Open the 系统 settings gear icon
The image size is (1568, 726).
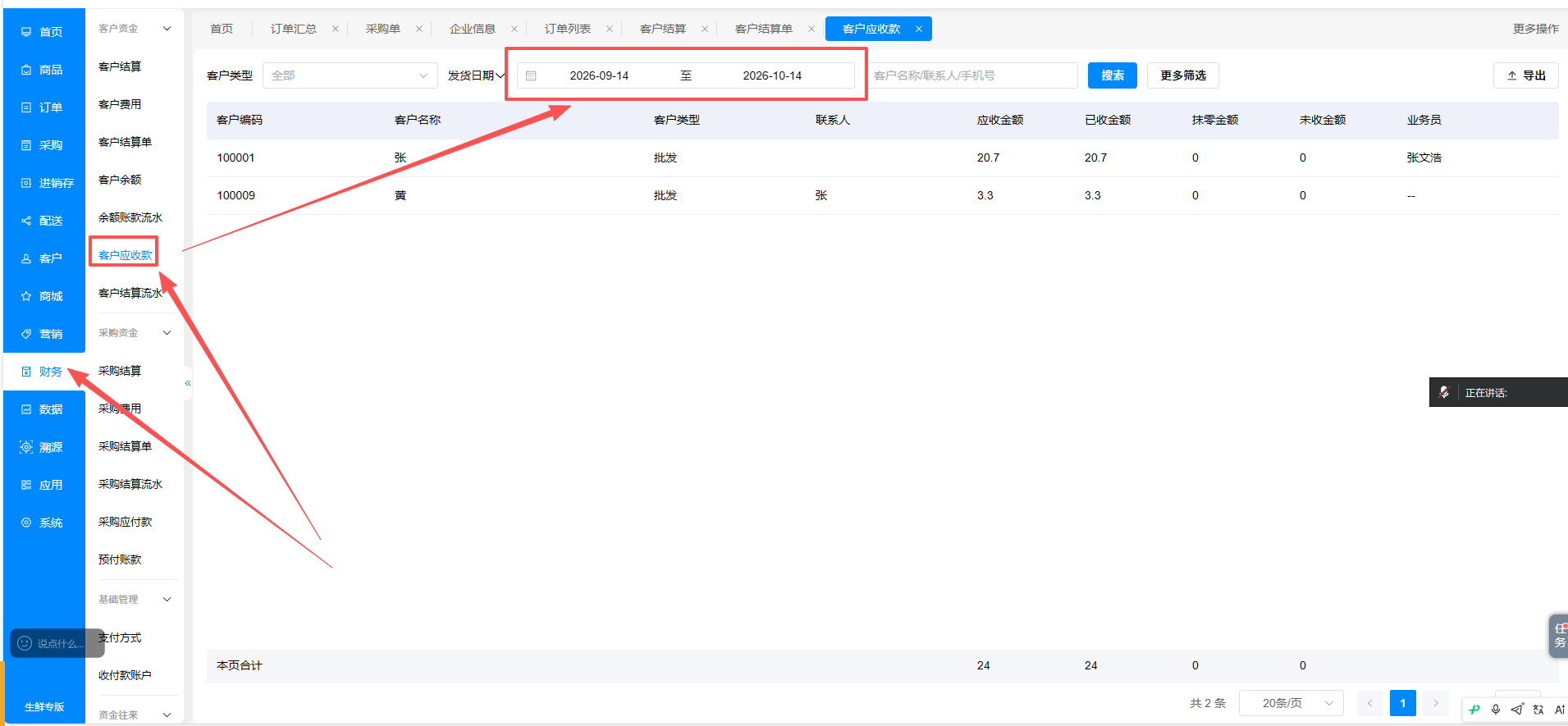click(26, 523)
